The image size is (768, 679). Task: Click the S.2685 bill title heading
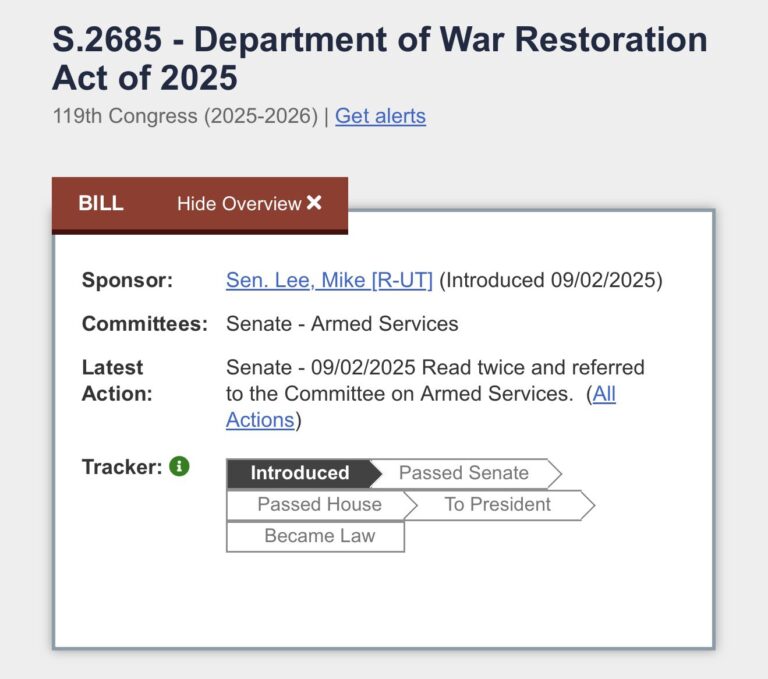click(x=380, y=58)
